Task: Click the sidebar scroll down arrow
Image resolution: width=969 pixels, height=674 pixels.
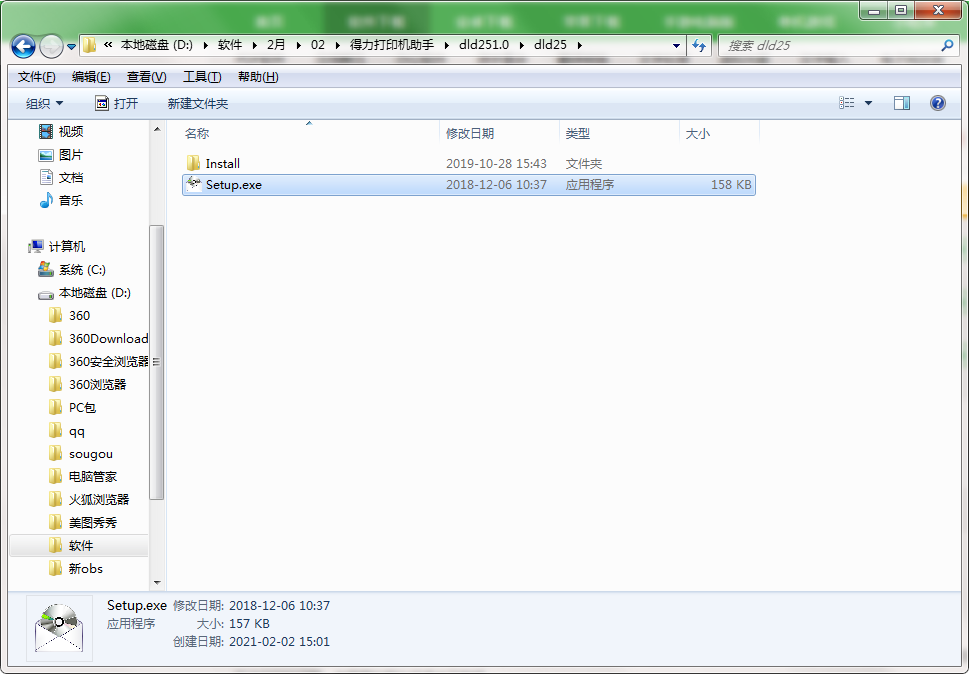Action: pyautogui.click(x=157, y=582)
